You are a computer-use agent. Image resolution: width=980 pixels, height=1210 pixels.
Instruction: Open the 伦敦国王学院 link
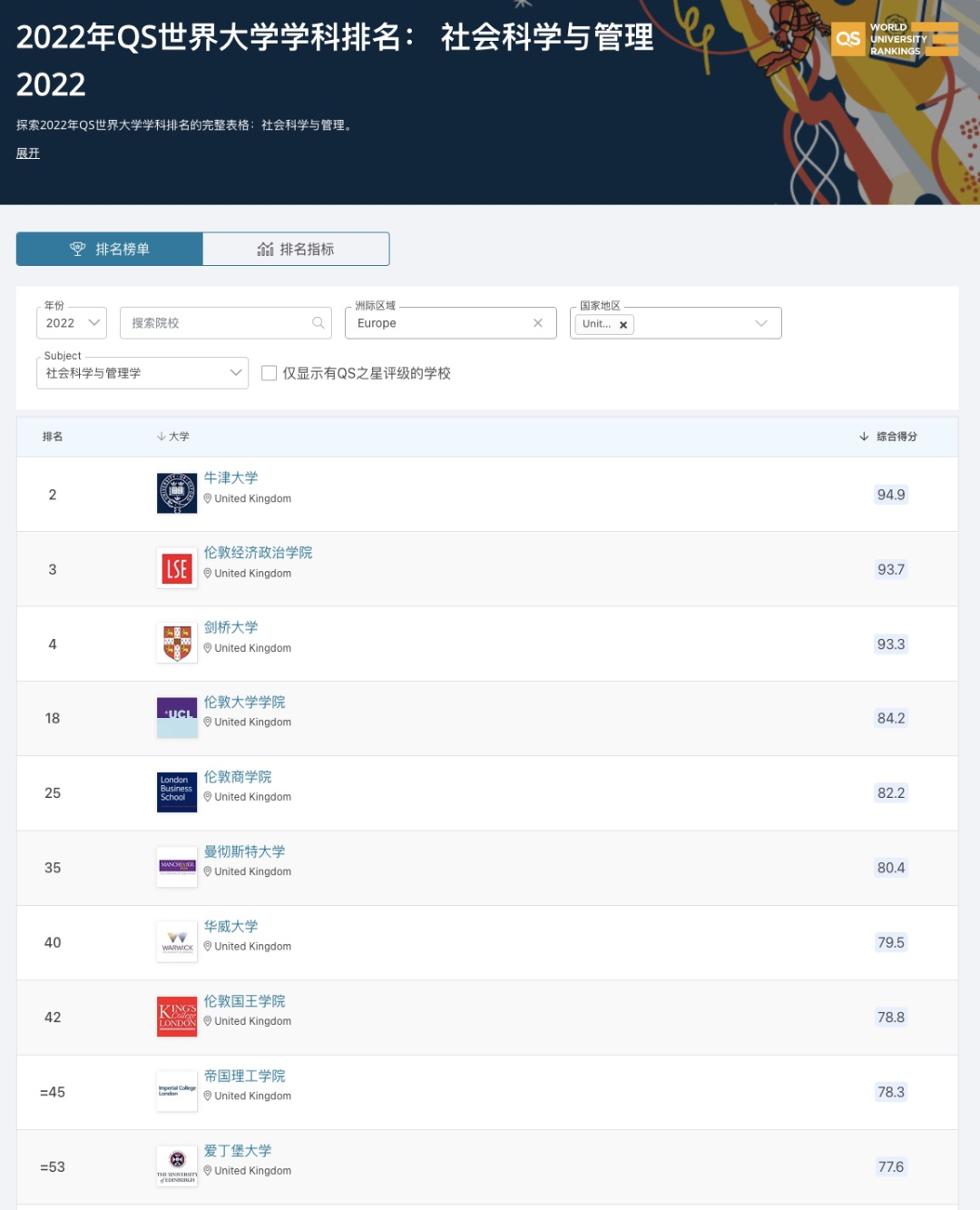pos(244,1000)
